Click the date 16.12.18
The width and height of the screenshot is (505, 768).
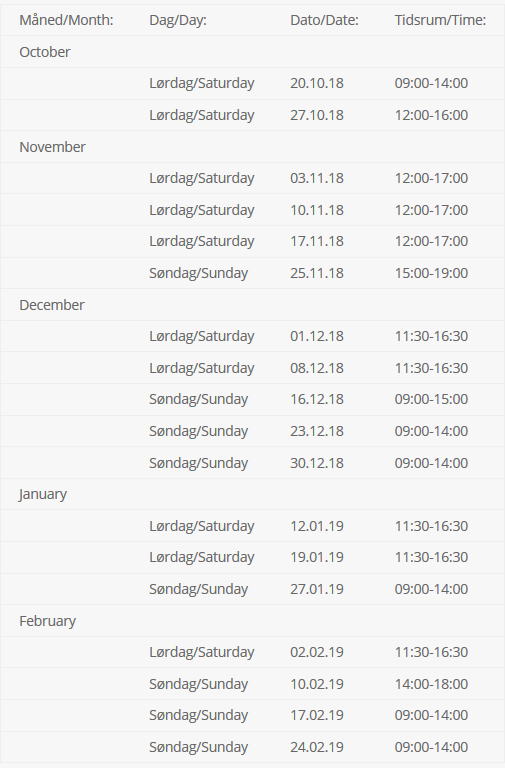click(317, 399)
